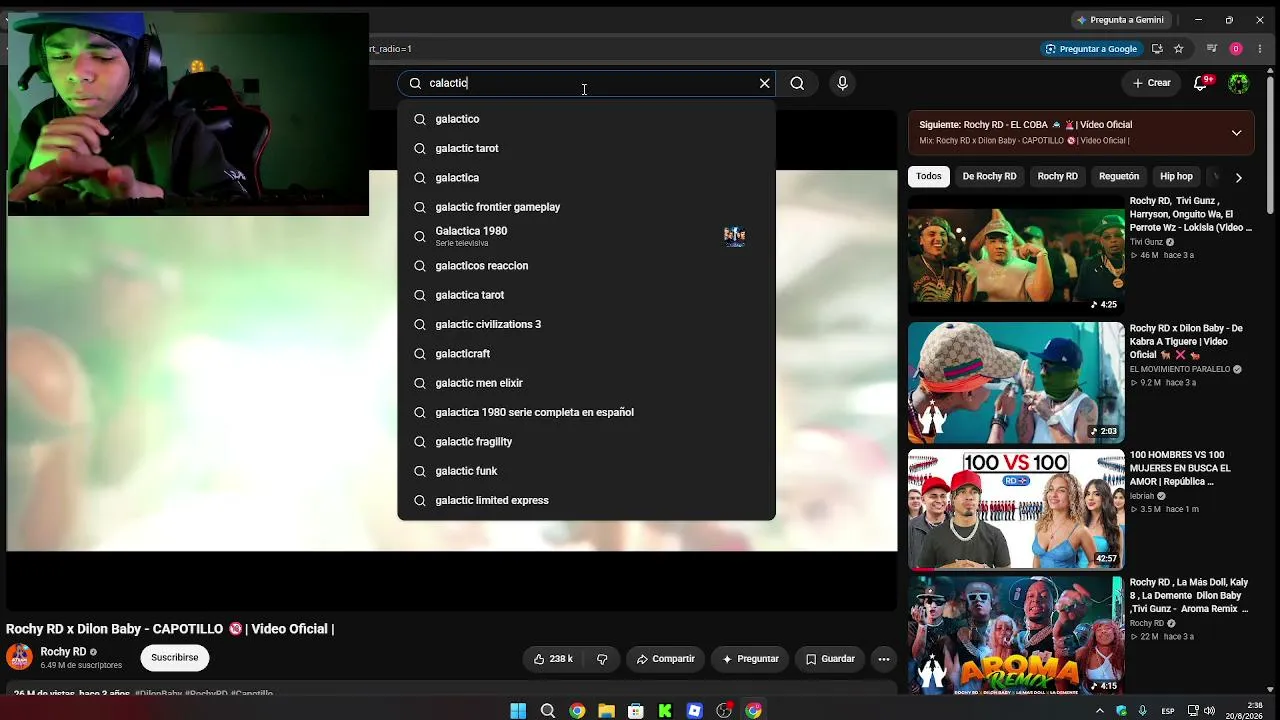This screenshot has width=1280, height=720.
Task: Open the De Kabra A Tiguere thumbnail
Action: coord(1016,382)
